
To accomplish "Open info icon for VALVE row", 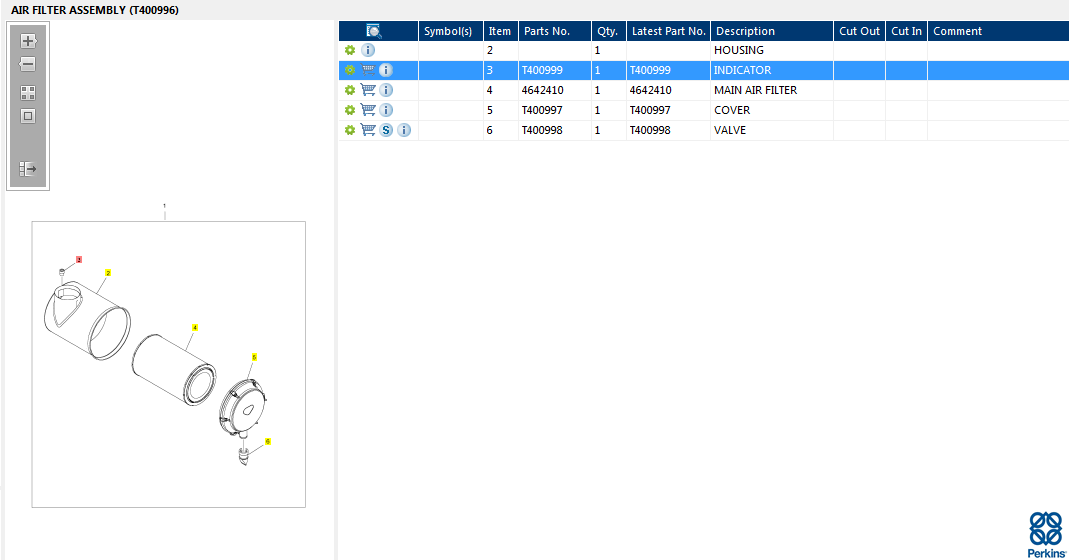I will [404, 130].
